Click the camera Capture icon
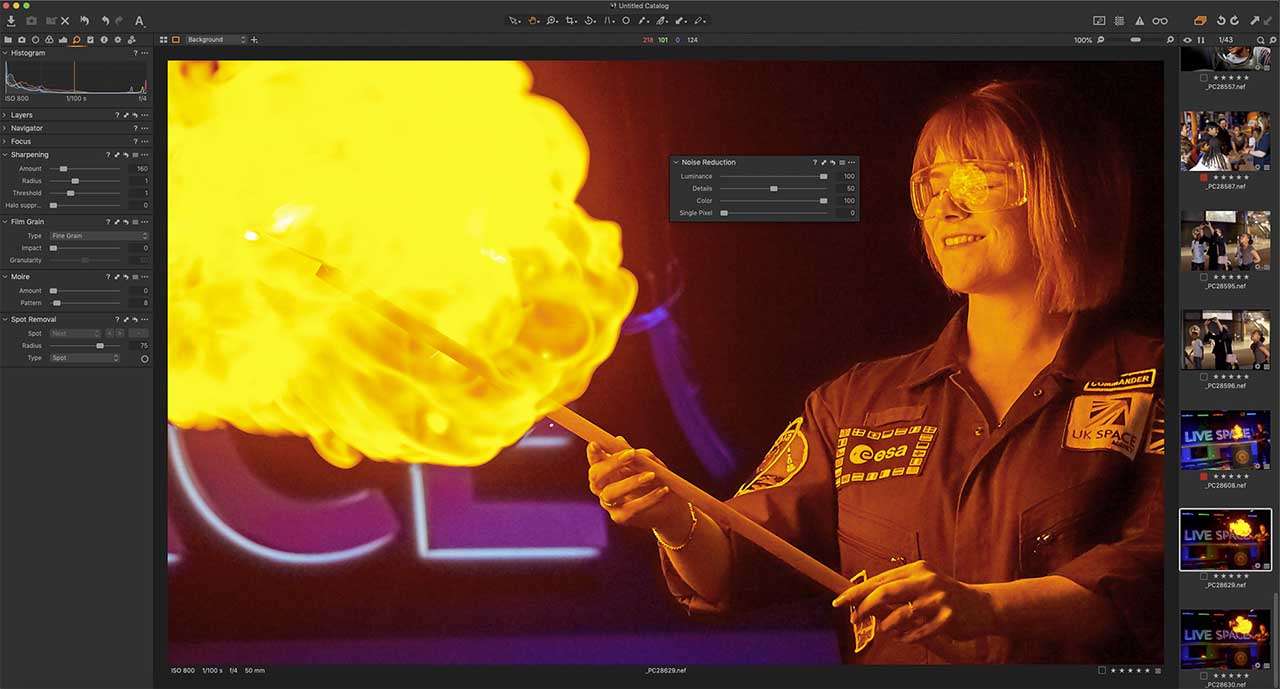Image resolution: width=1280 pixels, height=689 pixels. 31,20
